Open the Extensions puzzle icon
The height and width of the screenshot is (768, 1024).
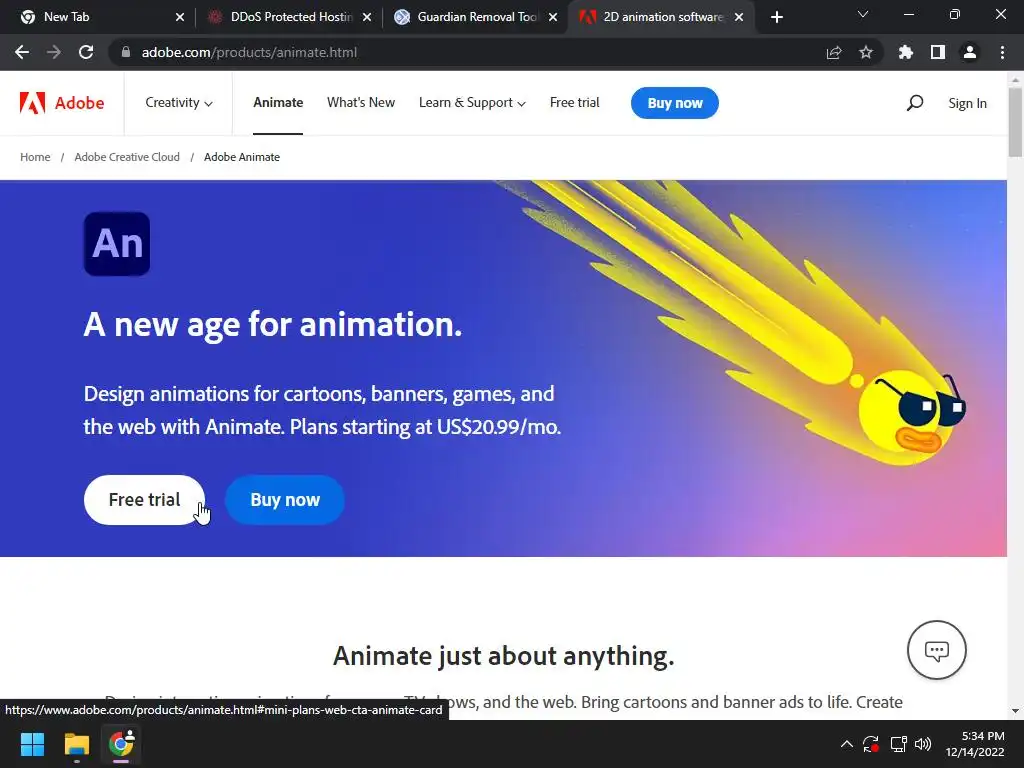click(x=905, y=52)
